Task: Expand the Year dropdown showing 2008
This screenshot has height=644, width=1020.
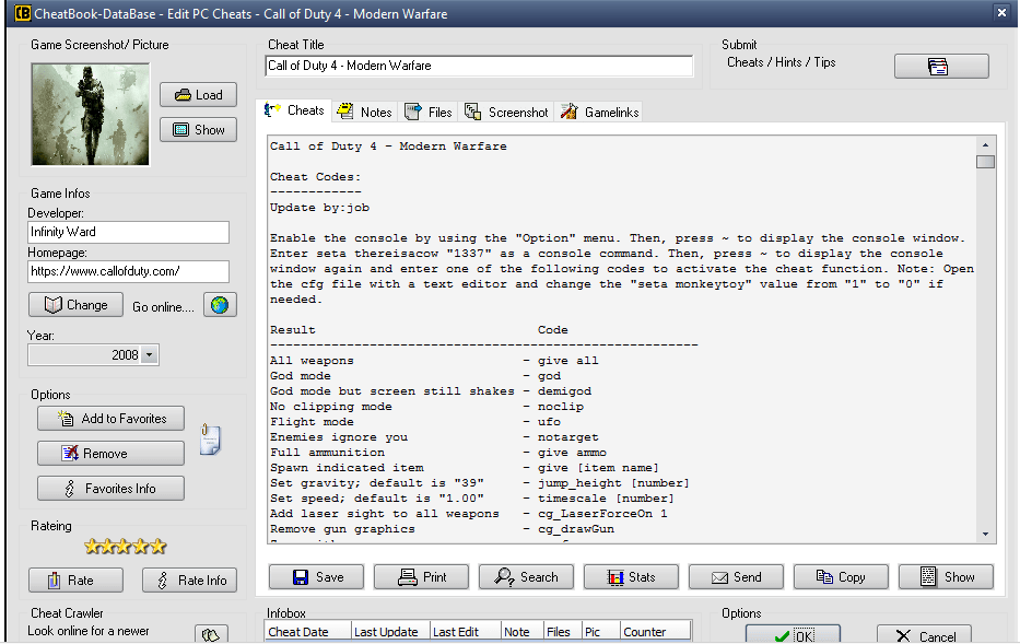Action: pyautogui.click(x=149, y=355)
